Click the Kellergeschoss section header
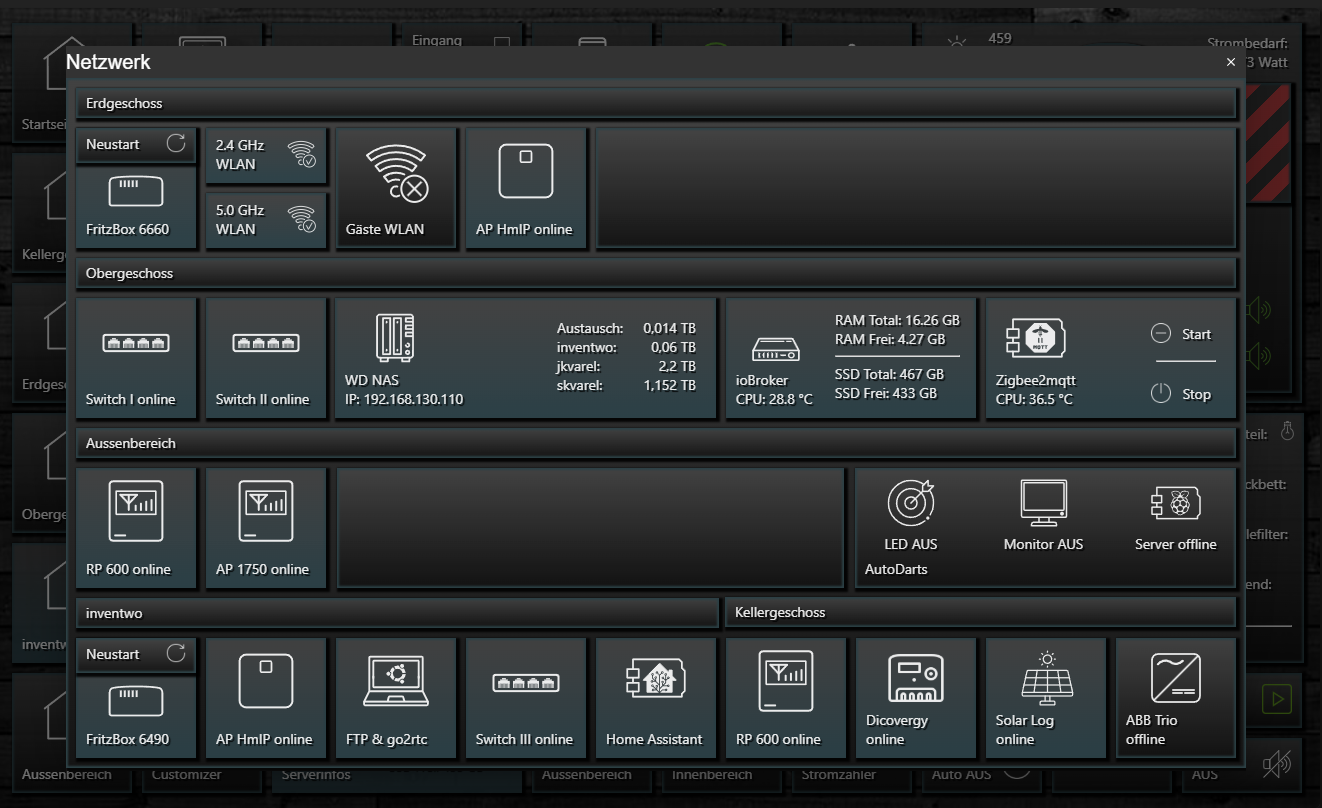The height and width of the screenshot is (808, 1322). [x=980, y=612]
